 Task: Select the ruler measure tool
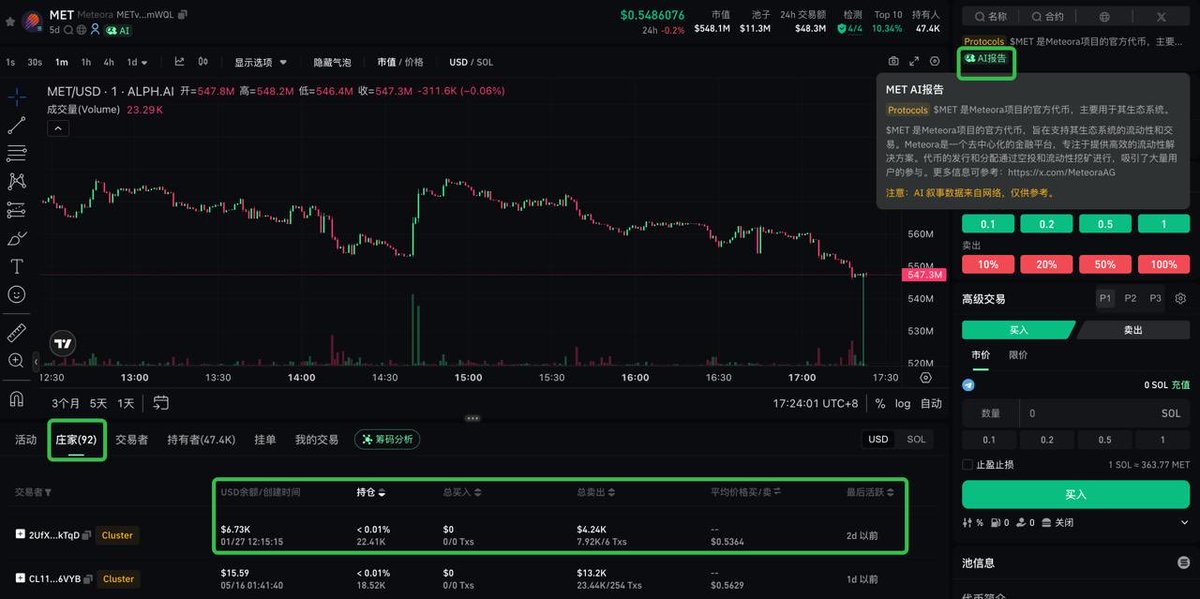point(17,332)
